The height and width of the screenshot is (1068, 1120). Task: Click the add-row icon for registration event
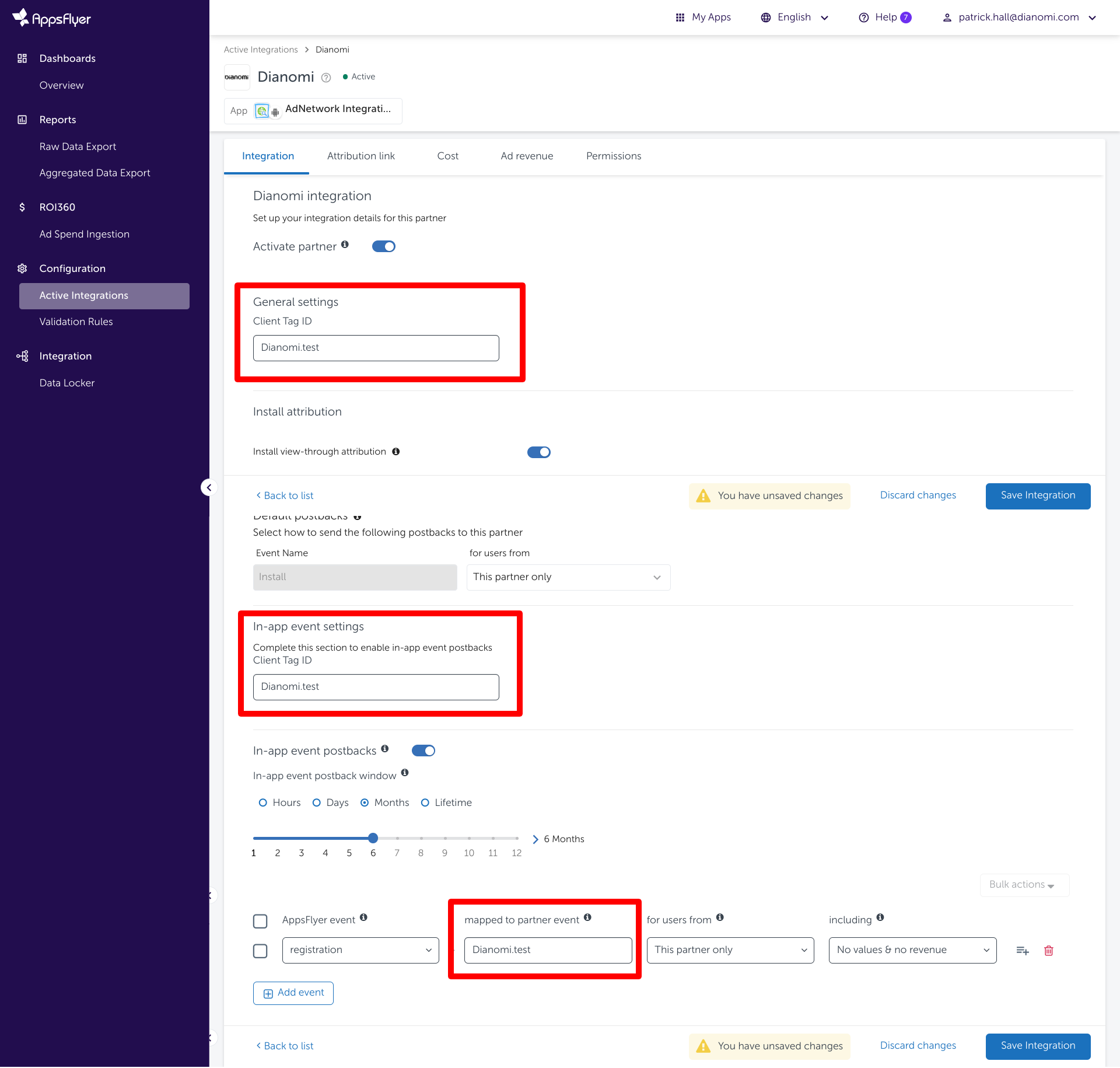point(1023,951)
